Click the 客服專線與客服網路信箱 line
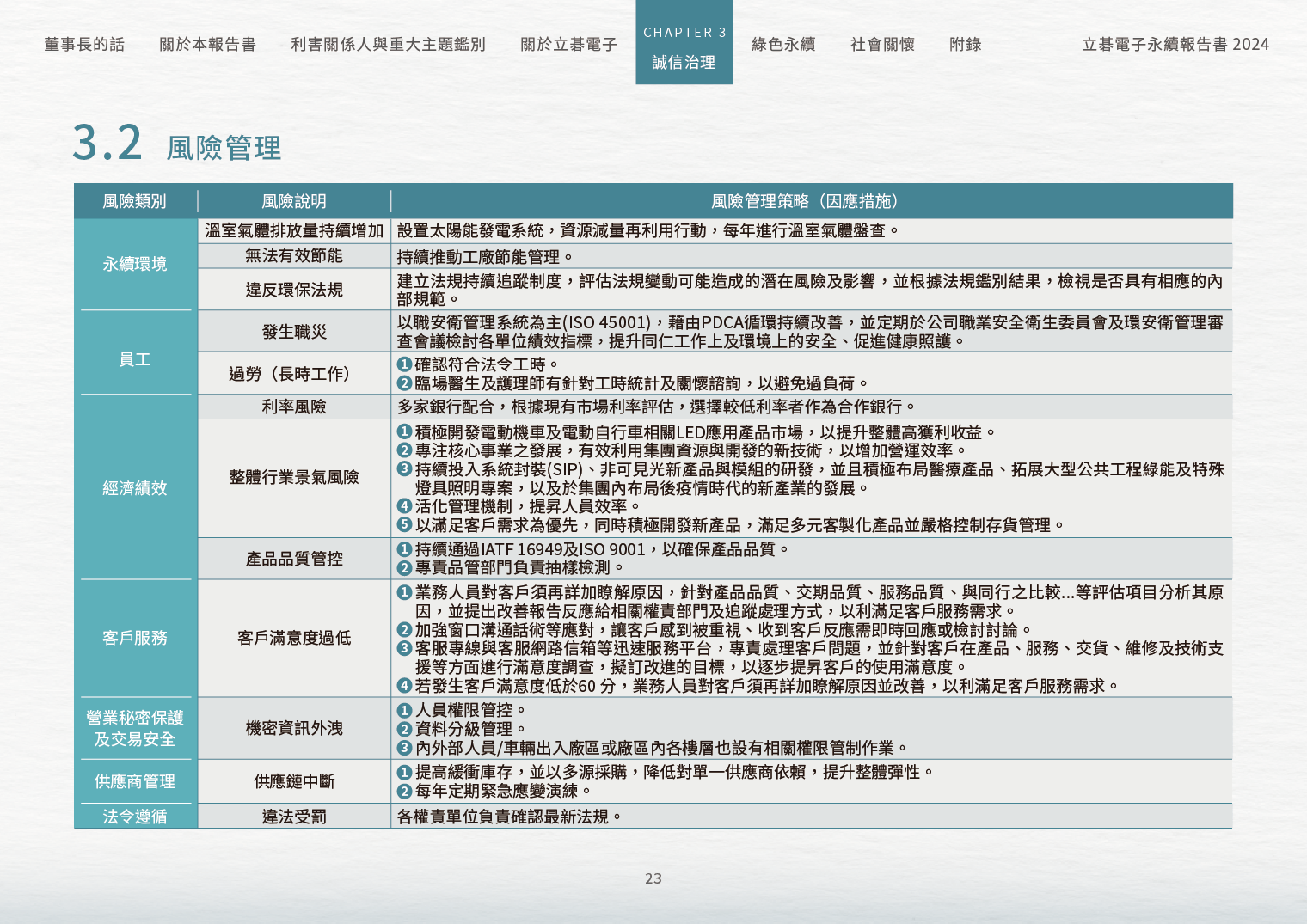 (811, 658)
